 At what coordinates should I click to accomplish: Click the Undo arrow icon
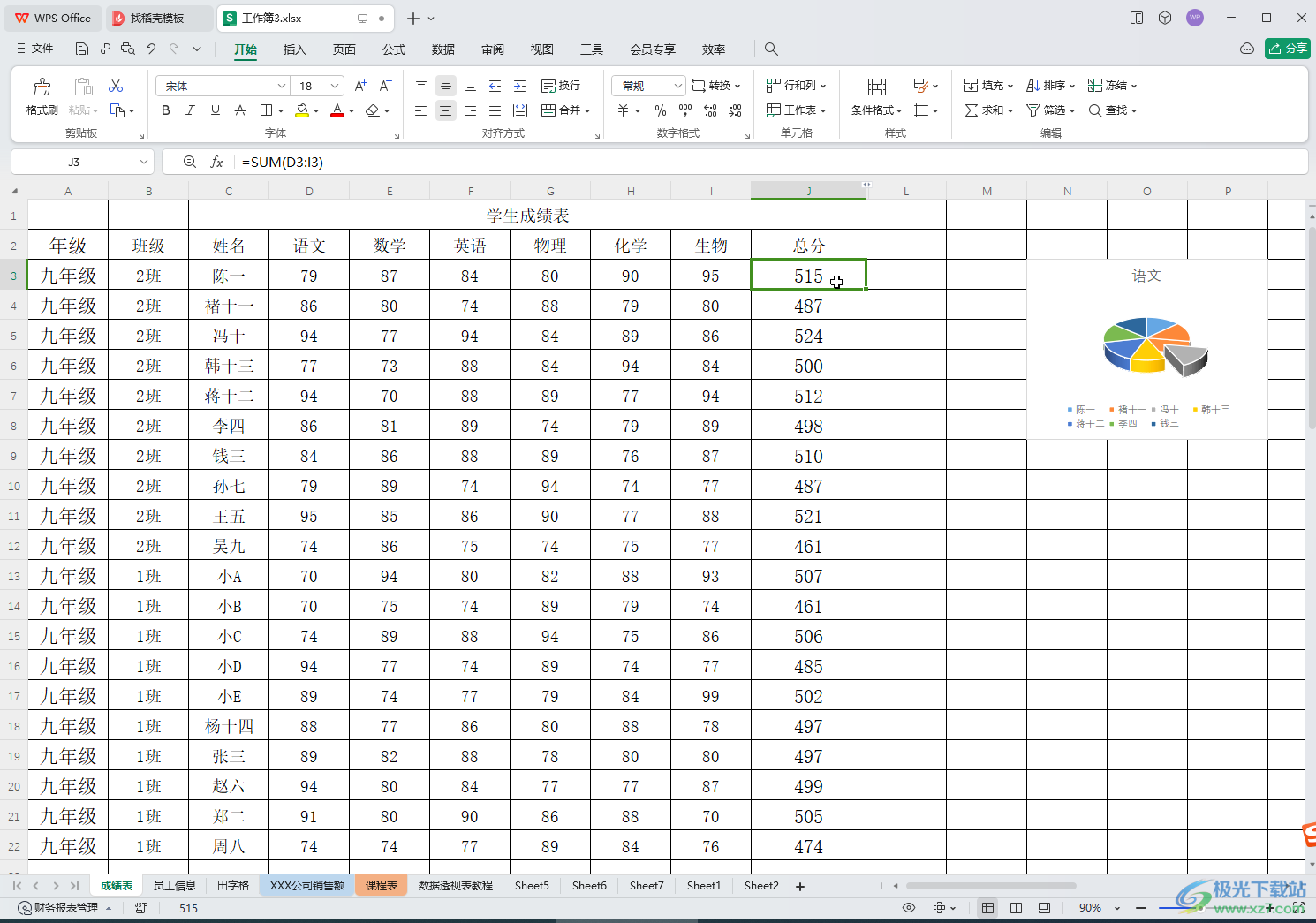click(151, 49)
